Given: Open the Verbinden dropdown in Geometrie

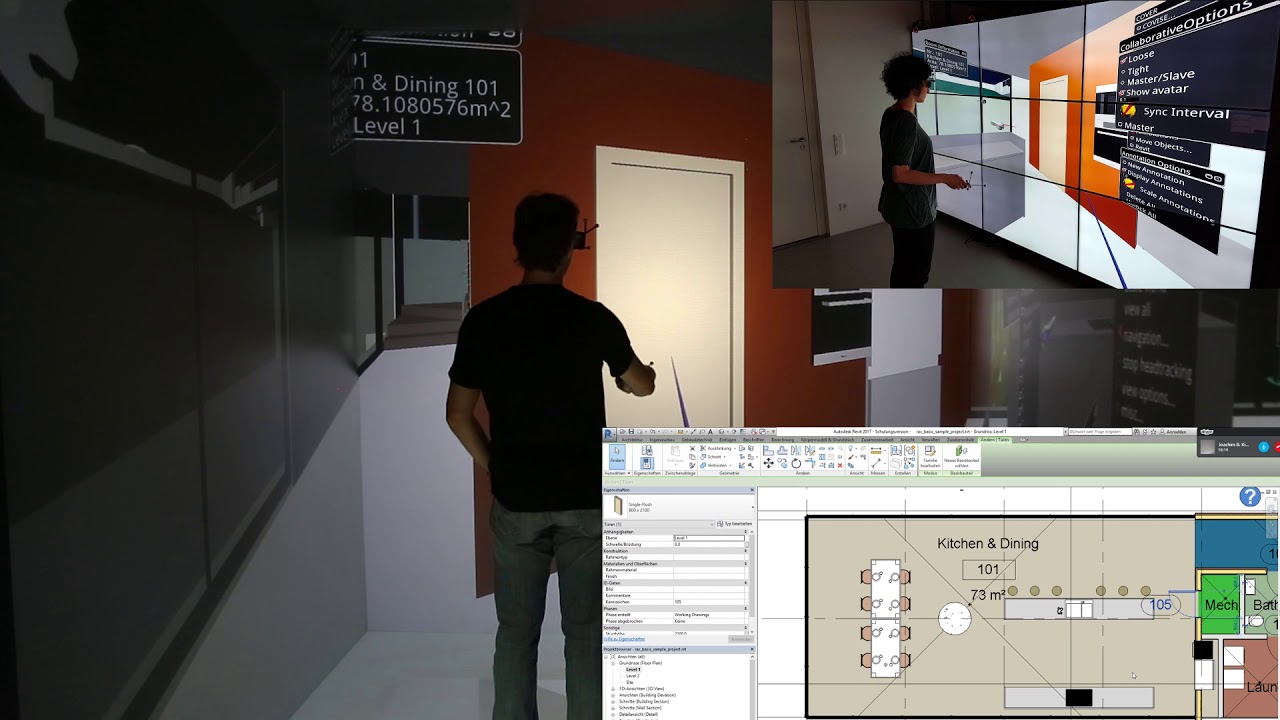Looking at the screenshot, I should [x=729, y=465].
